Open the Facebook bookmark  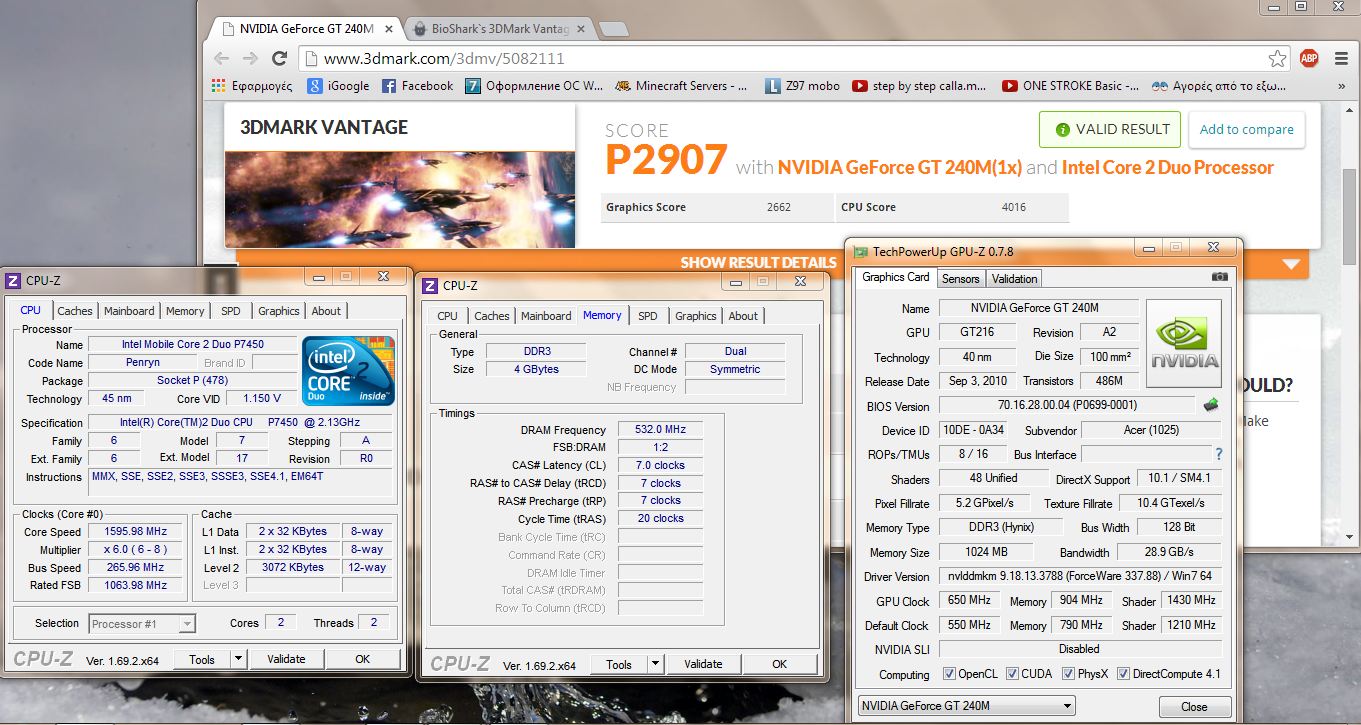pos(418,86)
